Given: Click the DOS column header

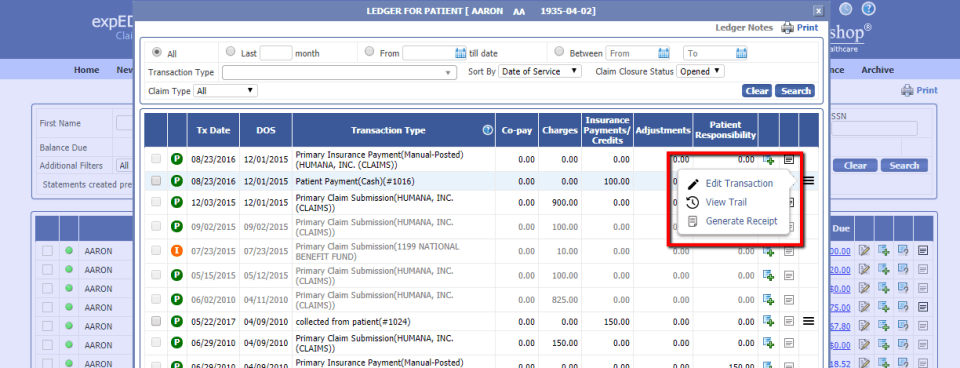Looking at the screenshot, I should point(266,130).
